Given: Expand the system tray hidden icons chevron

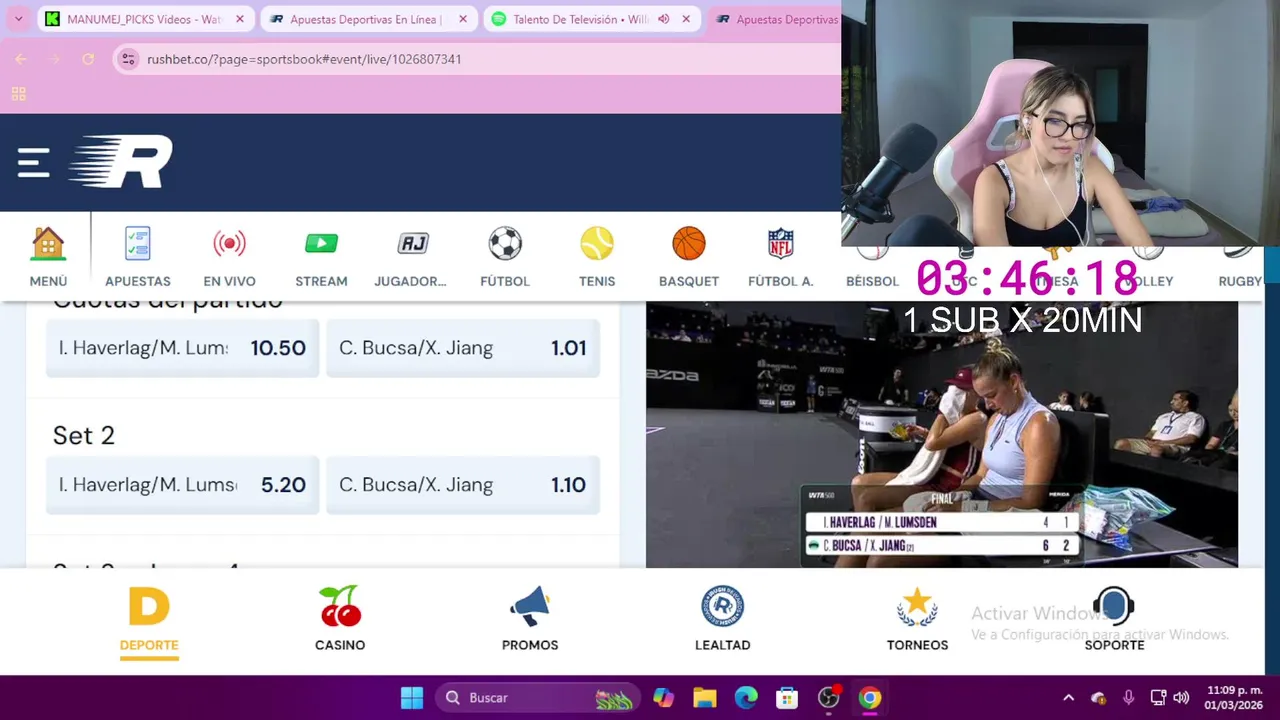Looking at the screenshot, I should tap(1068, 698).
